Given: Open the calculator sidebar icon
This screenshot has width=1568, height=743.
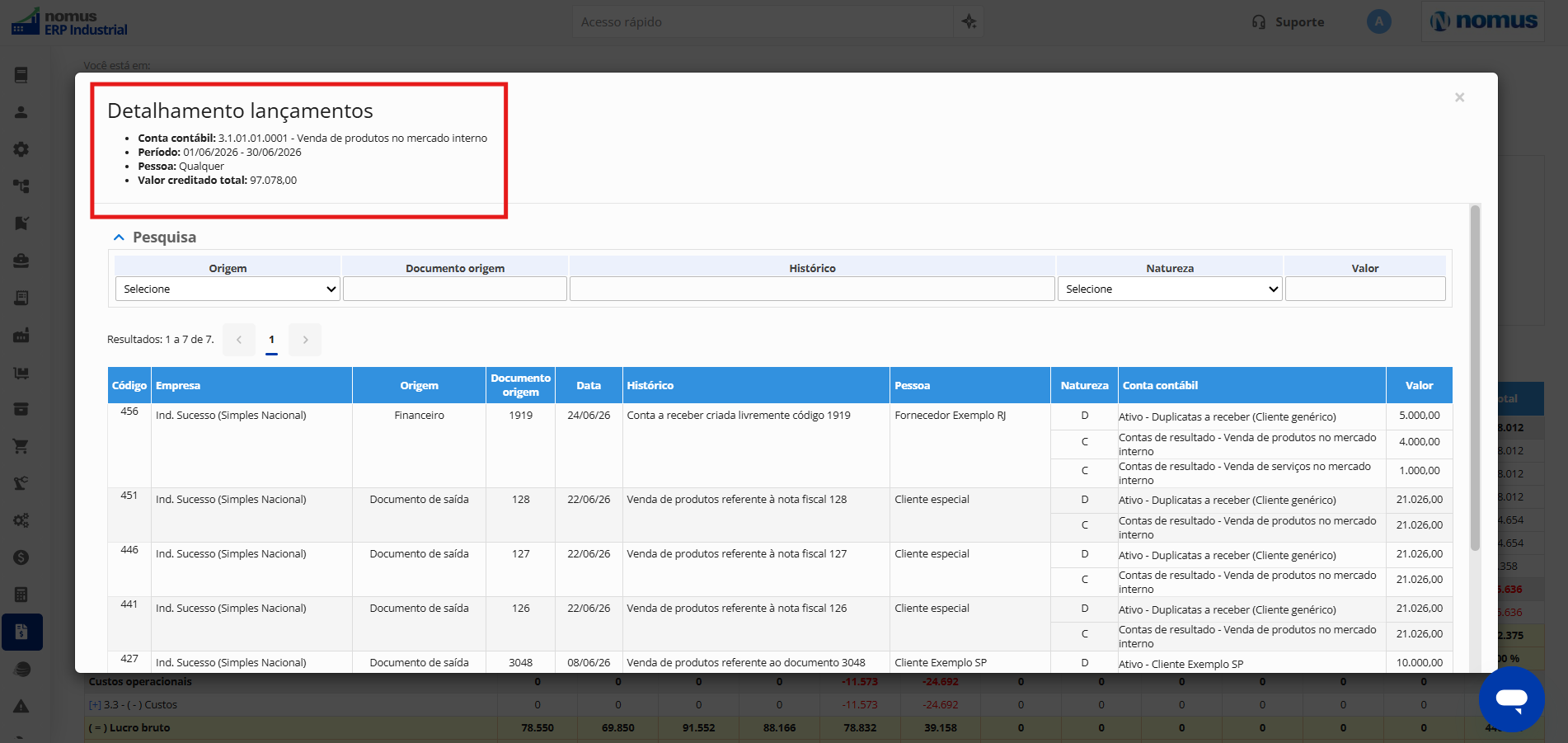Looking at the screenshot, I should [x=21, y=595].
